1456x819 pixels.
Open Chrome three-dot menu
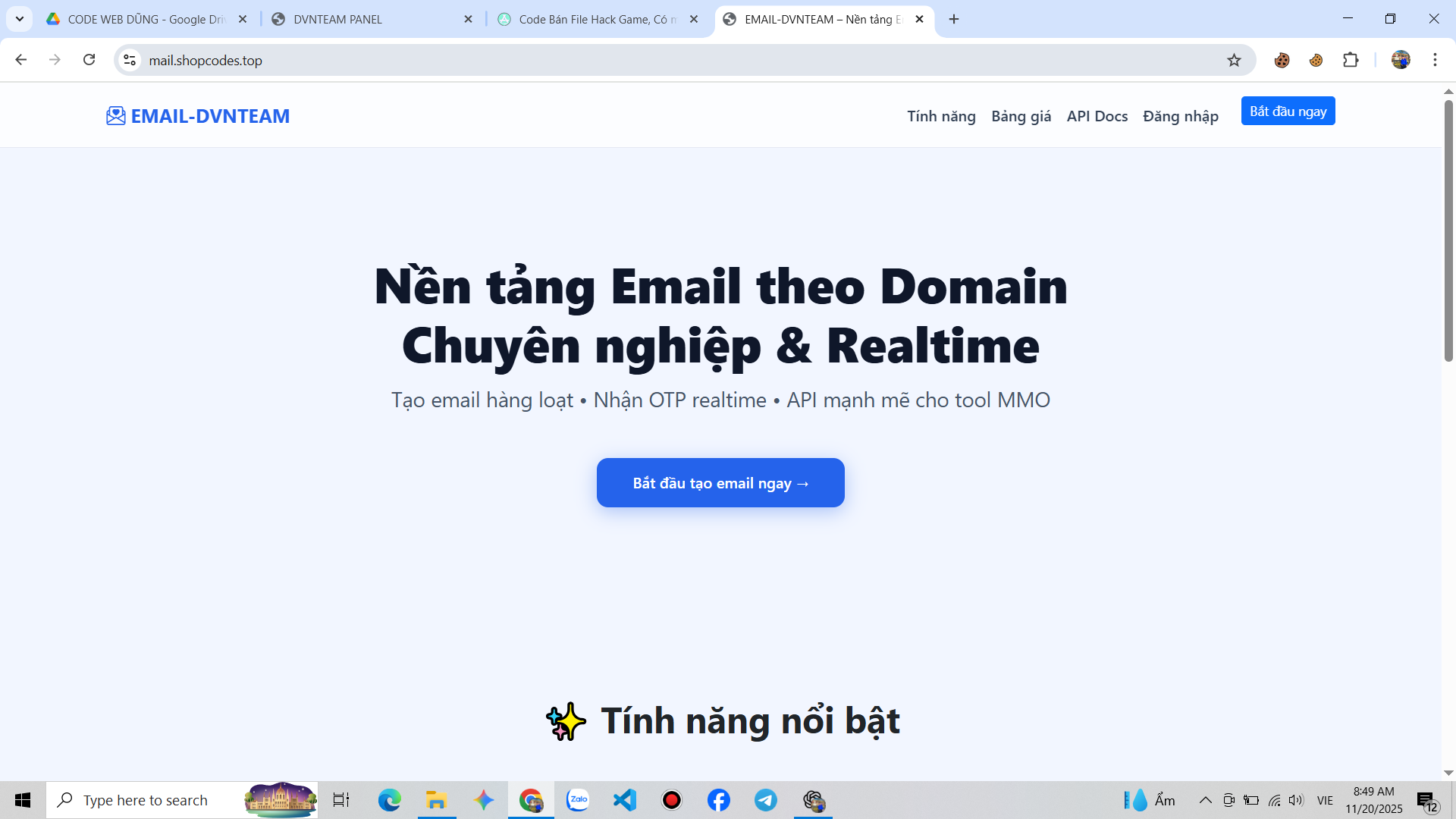click(x=1435, y=60)
